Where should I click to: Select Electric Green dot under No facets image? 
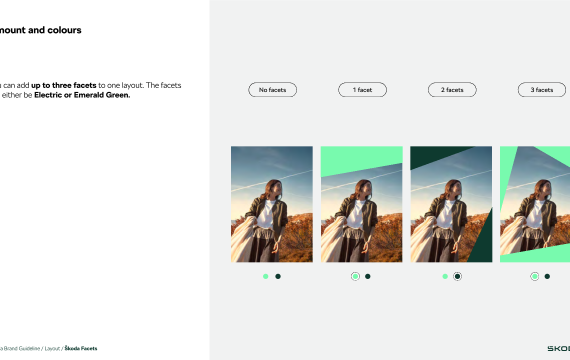pyautogui.click(x=266, y=276)
